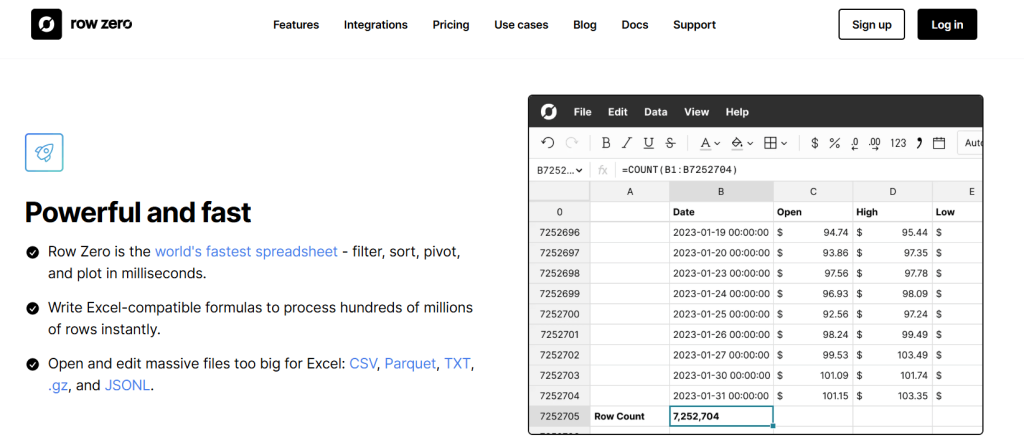1024x445 pixels.
Task: Apply strikethrough formatting
Action: 670,143
